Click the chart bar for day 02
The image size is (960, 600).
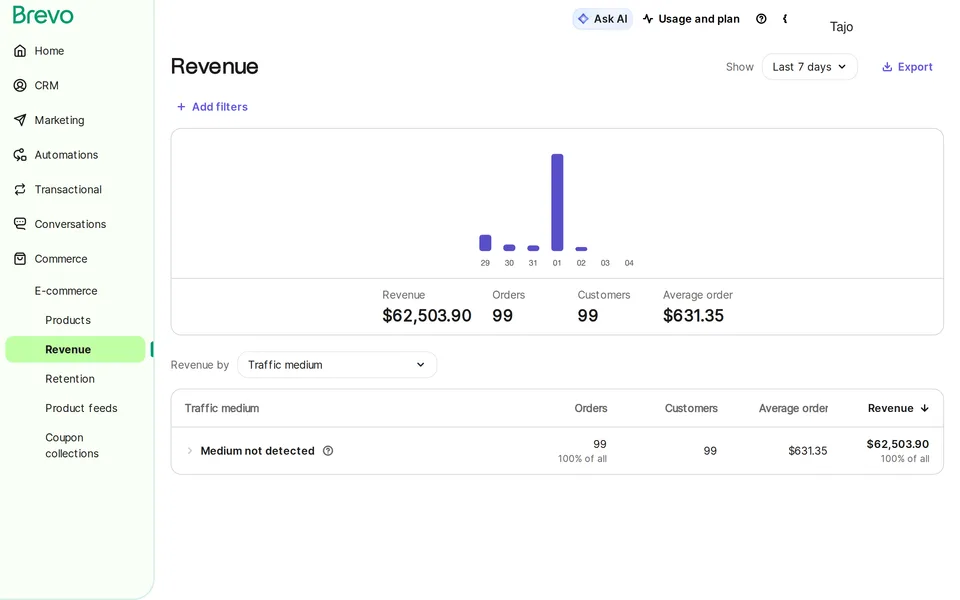pyautogui.click(x=581, y=249)
